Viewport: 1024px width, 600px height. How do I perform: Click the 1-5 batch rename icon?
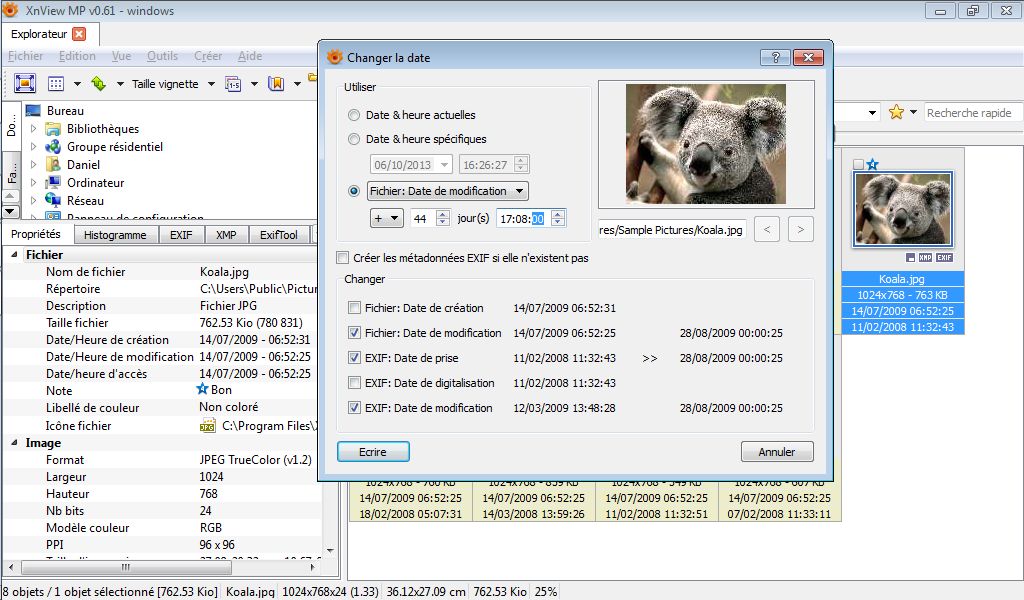[x=233, y=84]
